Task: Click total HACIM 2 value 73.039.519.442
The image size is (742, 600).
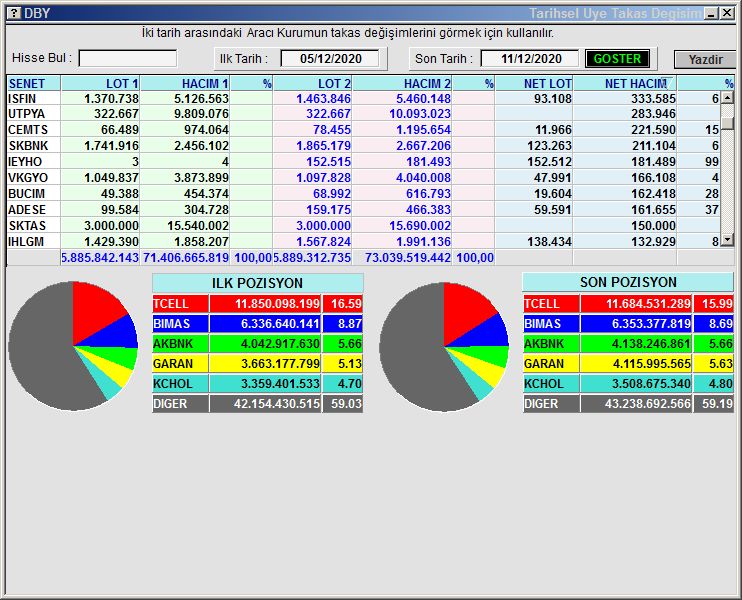Action: click(x=407, y=258)
